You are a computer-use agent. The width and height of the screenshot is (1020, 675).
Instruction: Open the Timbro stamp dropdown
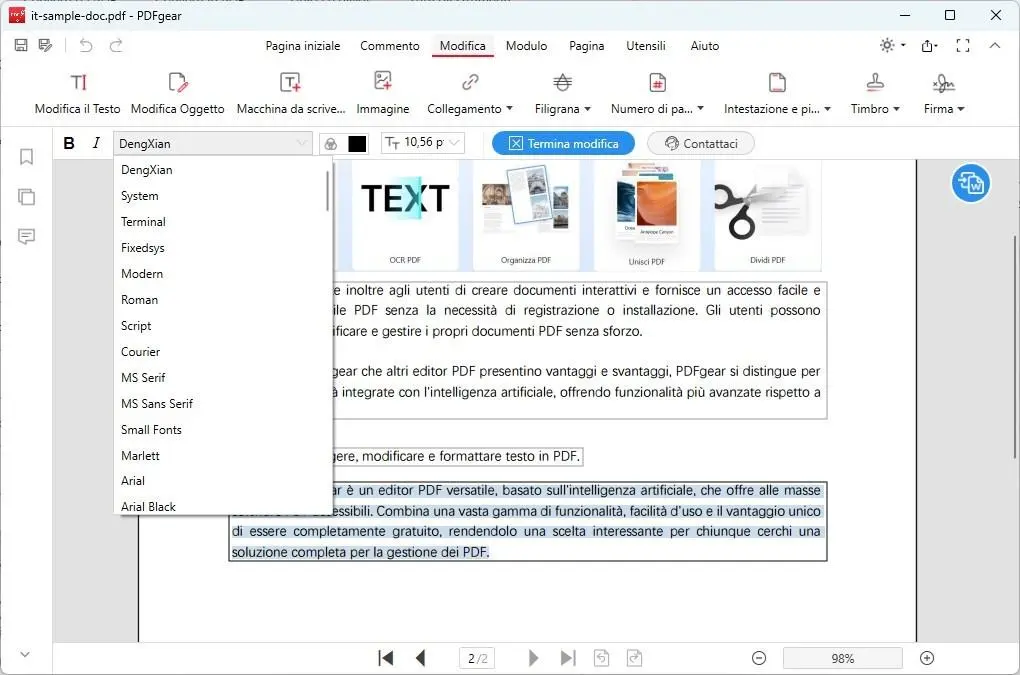(x=875, y=94)
